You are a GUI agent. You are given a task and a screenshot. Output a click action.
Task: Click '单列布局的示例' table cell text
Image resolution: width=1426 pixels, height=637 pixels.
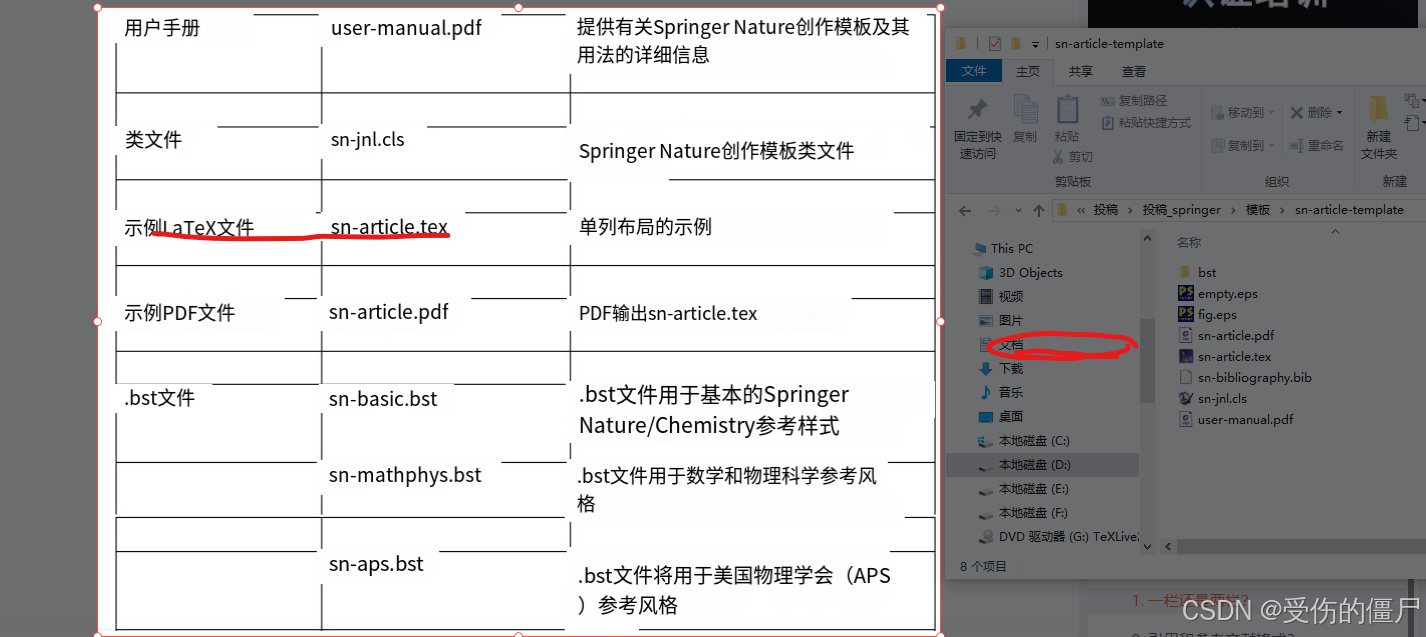tap(645, 227)
